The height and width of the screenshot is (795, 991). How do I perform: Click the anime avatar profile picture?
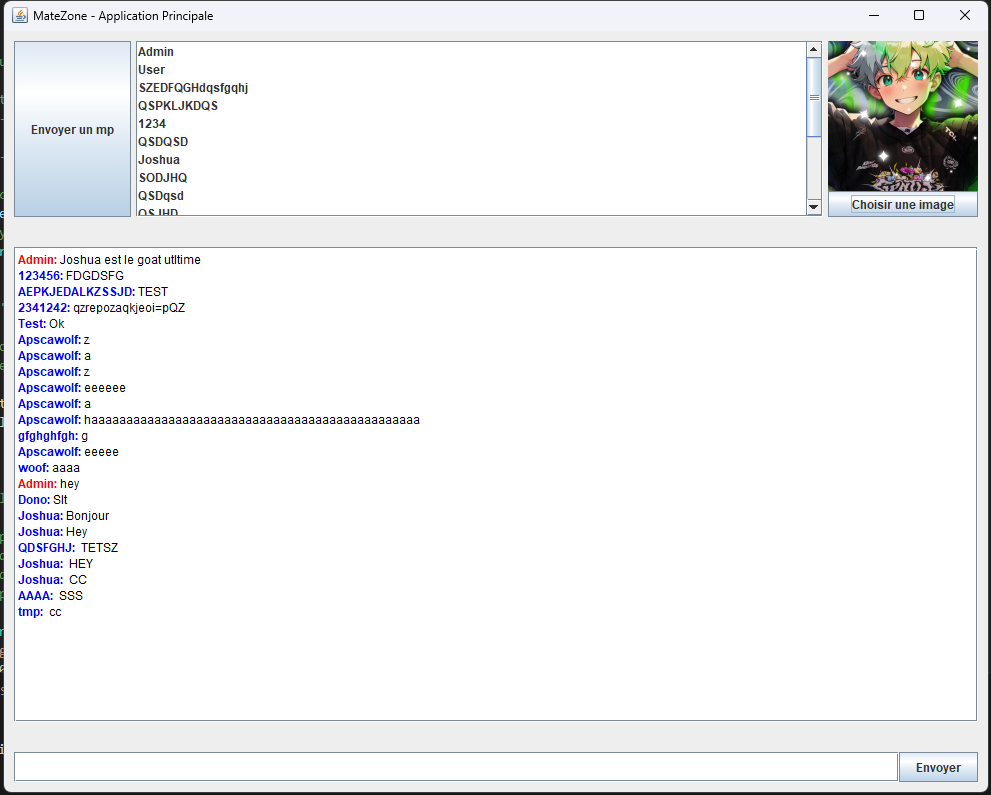[x=902, y=116]
